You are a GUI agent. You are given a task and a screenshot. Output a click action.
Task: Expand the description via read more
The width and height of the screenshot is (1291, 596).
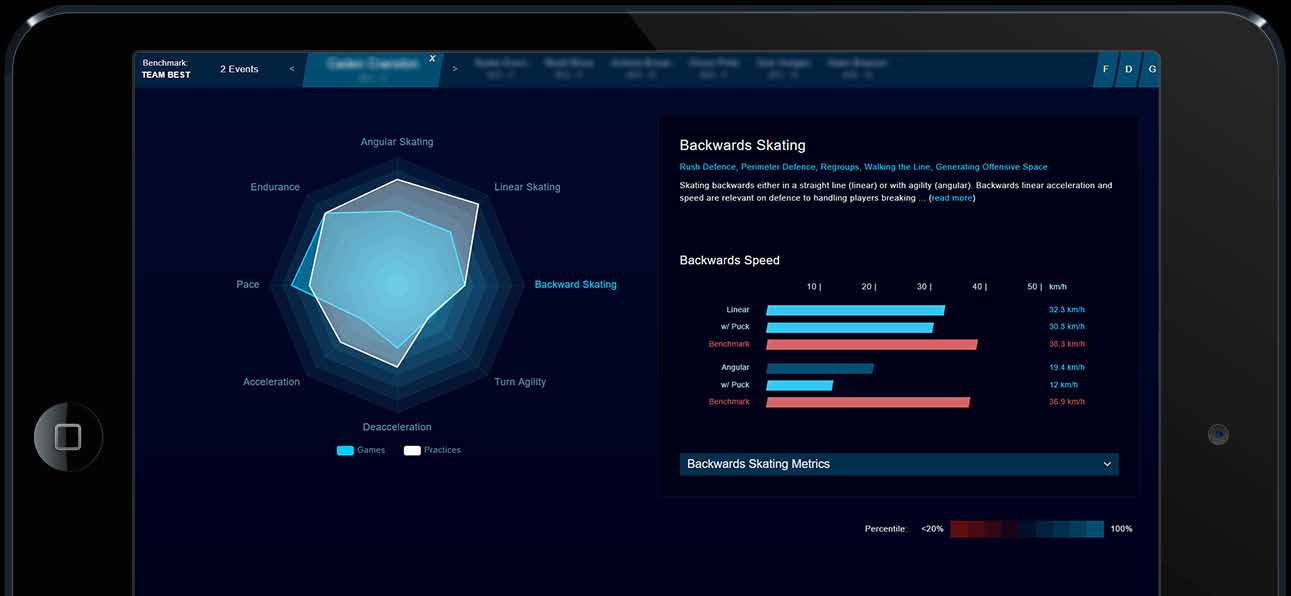[951, 197]
